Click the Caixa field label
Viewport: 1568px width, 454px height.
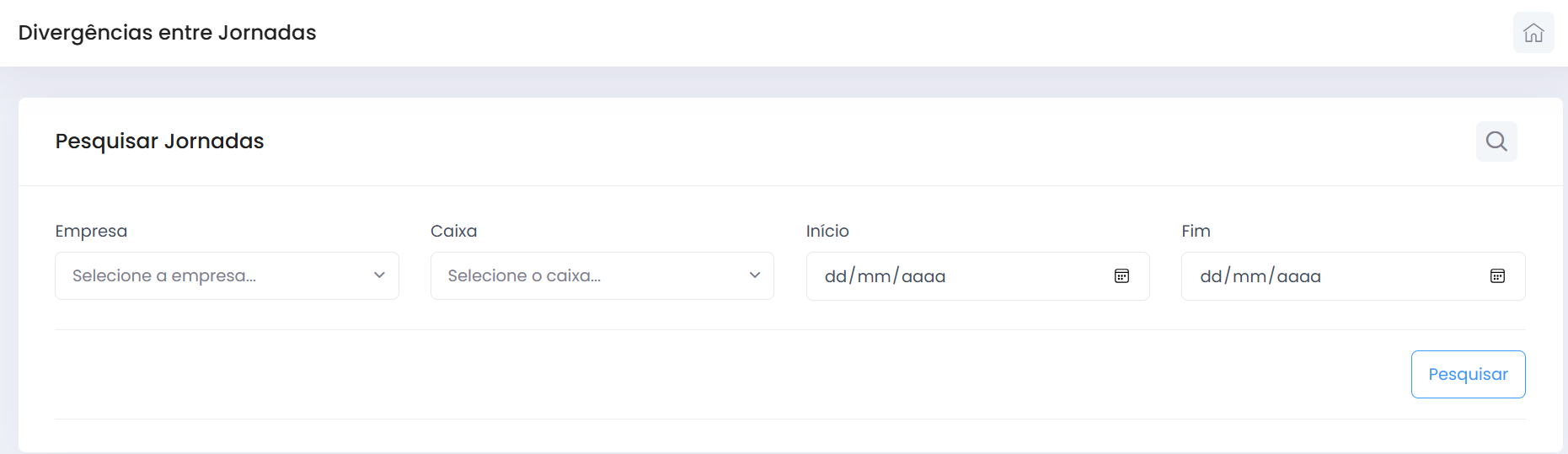[x=453, y=231]
